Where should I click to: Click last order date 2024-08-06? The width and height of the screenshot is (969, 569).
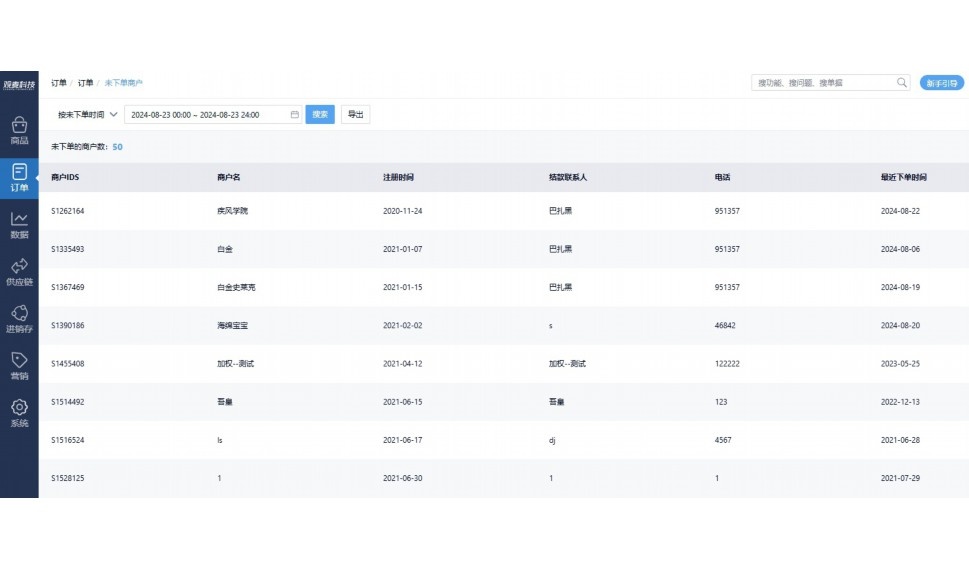tap(900, 249)
